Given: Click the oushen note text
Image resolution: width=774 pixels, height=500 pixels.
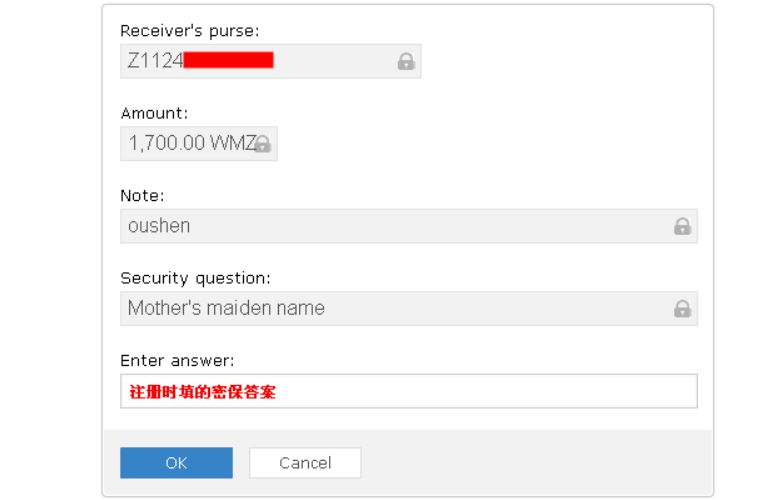Looking at the screenshot, I should pos(159,226).
